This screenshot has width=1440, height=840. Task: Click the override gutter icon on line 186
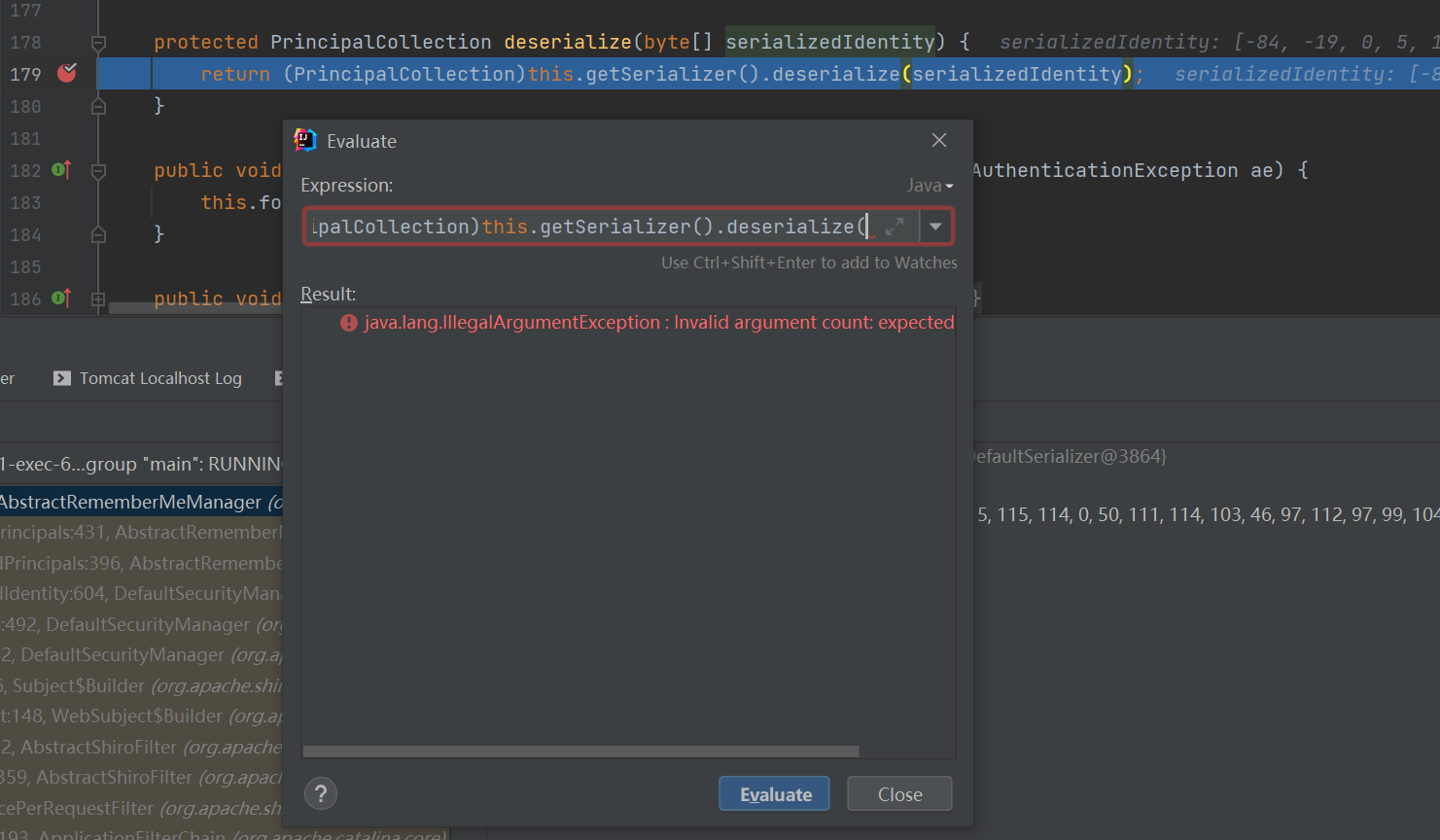(61, 298)
